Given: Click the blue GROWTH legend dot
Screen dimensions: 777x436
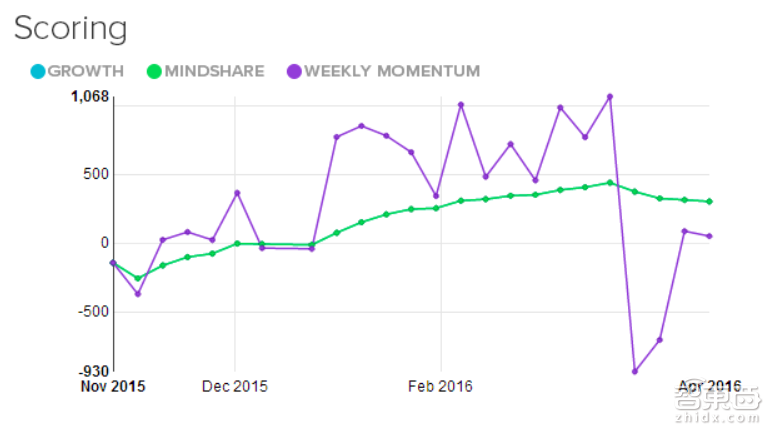Looking at the screenshot, I should 36,71.
